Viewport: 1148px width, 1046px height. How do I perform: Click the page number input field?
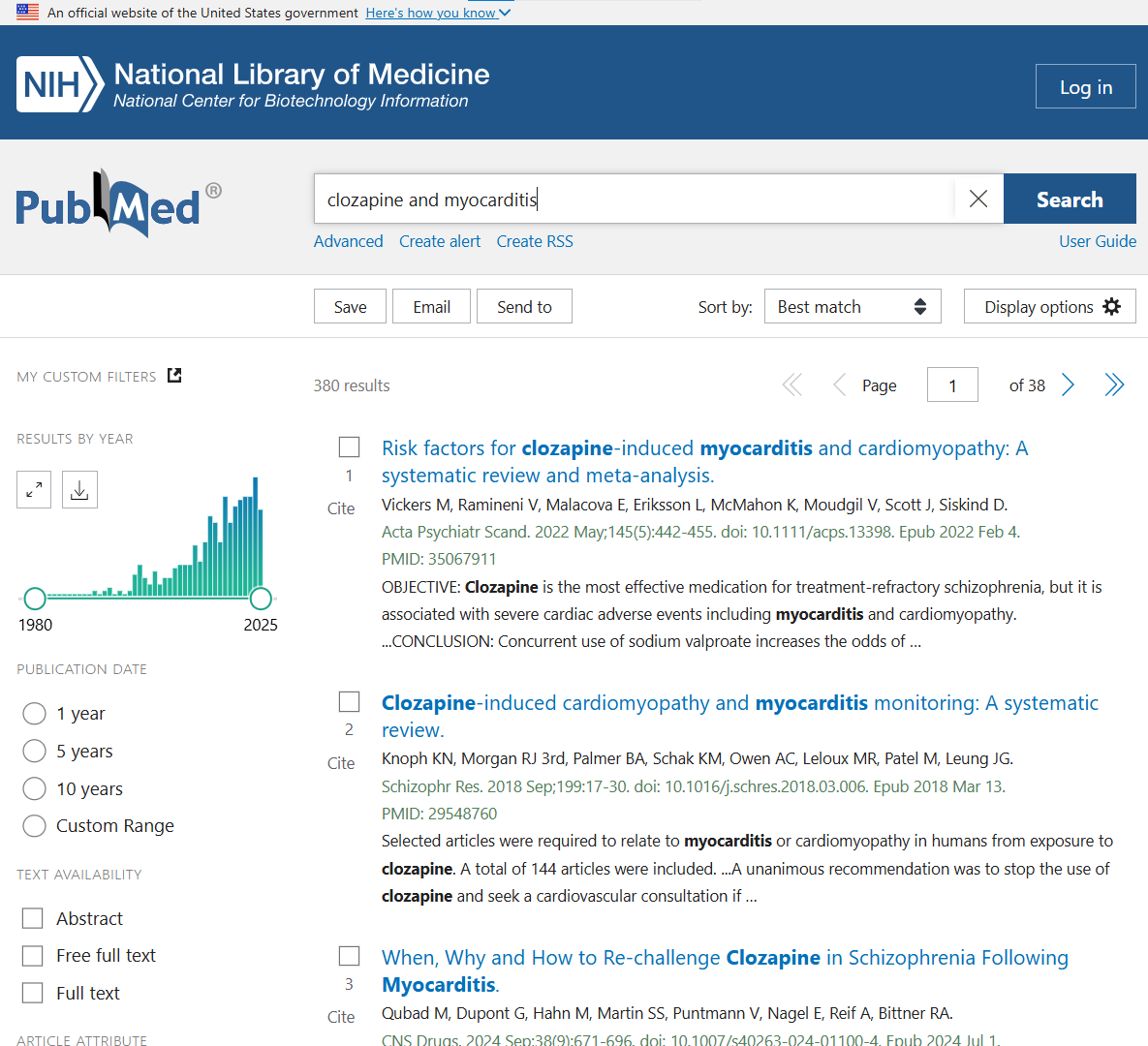tap(951, 385)
